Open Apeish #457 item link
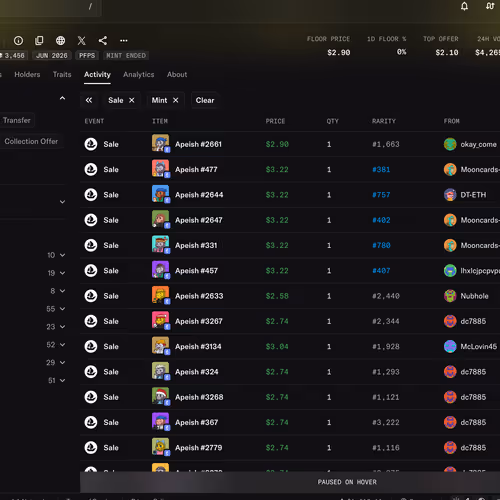Viewport: 500px width, 500px height. point(196,271)
